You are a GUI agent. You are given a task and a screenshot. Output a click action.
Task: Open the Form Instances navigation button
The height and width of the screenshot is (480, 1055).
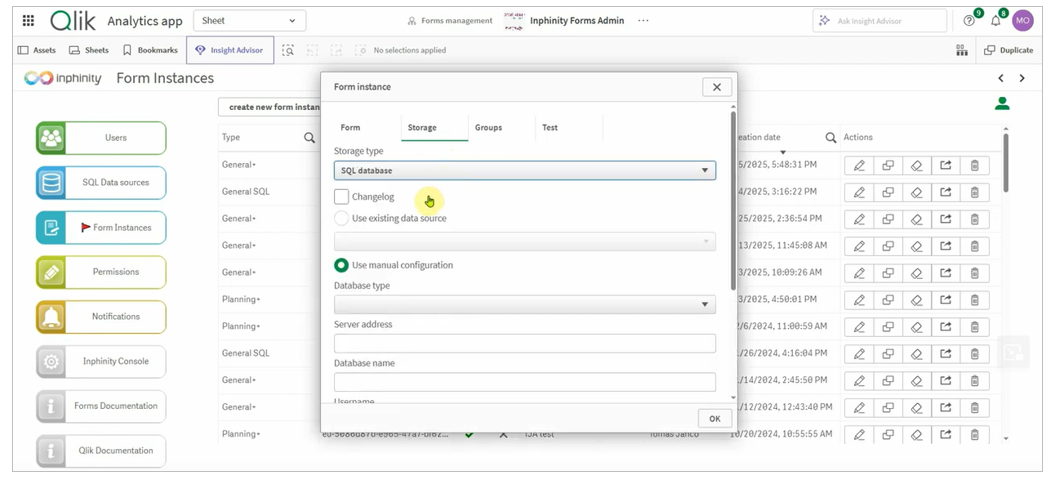pos(101,228)
